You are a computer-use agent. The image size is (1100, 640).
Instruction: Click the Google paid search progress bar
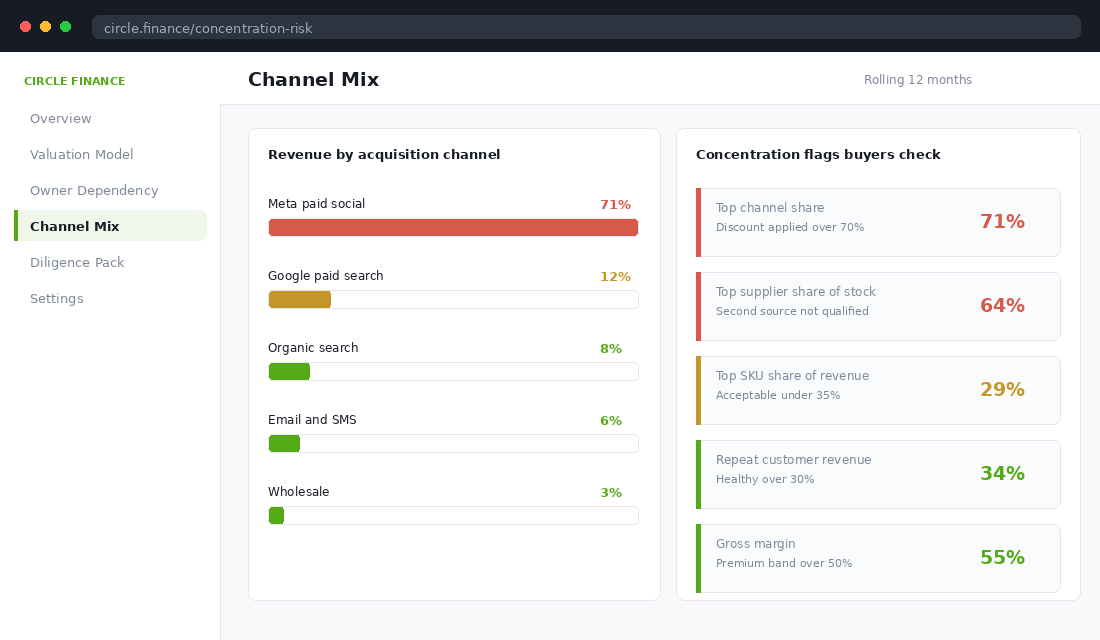tap(453, 300)
